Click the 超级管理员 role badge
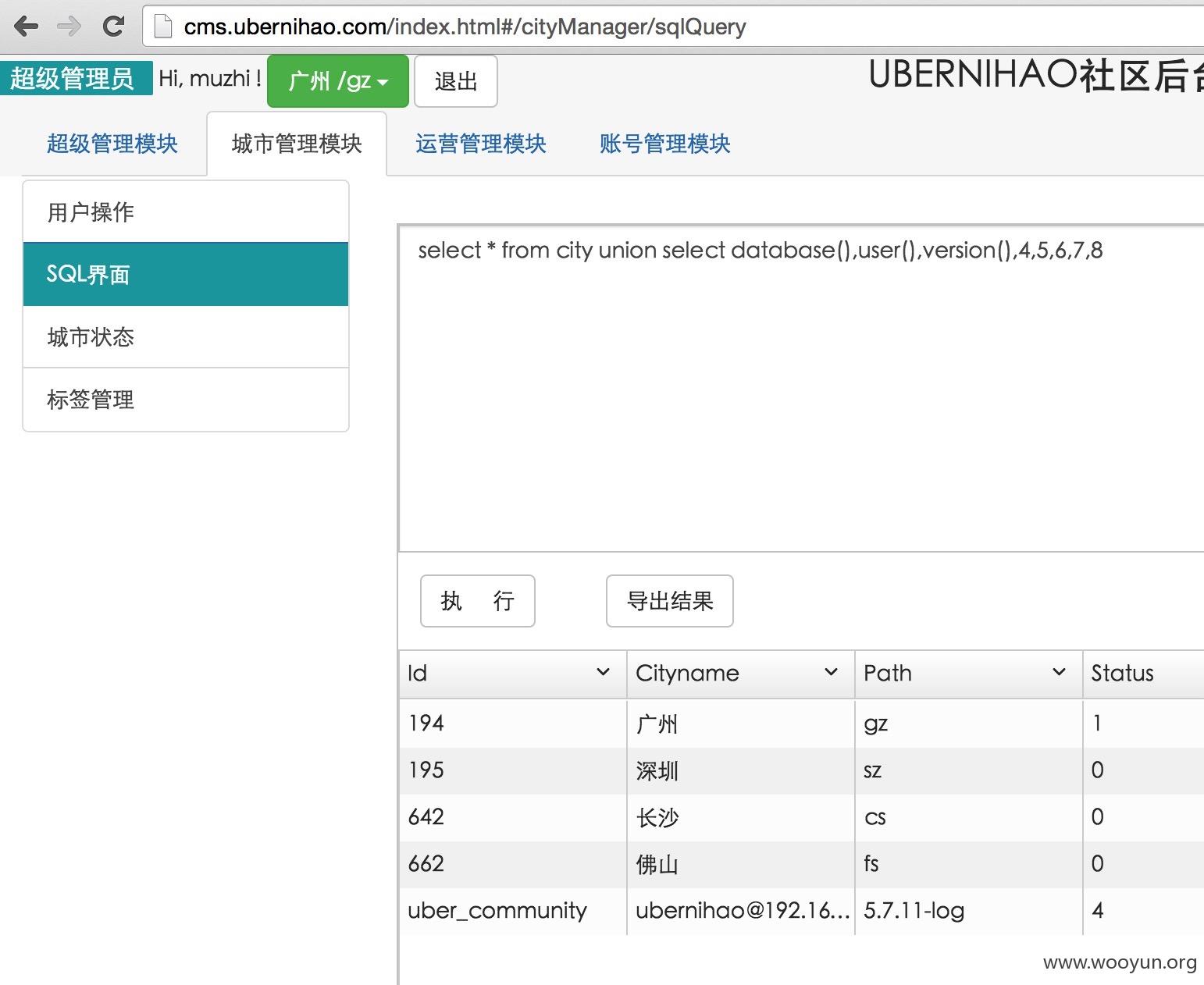Image resolution: width=1204 pixels, height=985 pixels. (x=76, y=78)
